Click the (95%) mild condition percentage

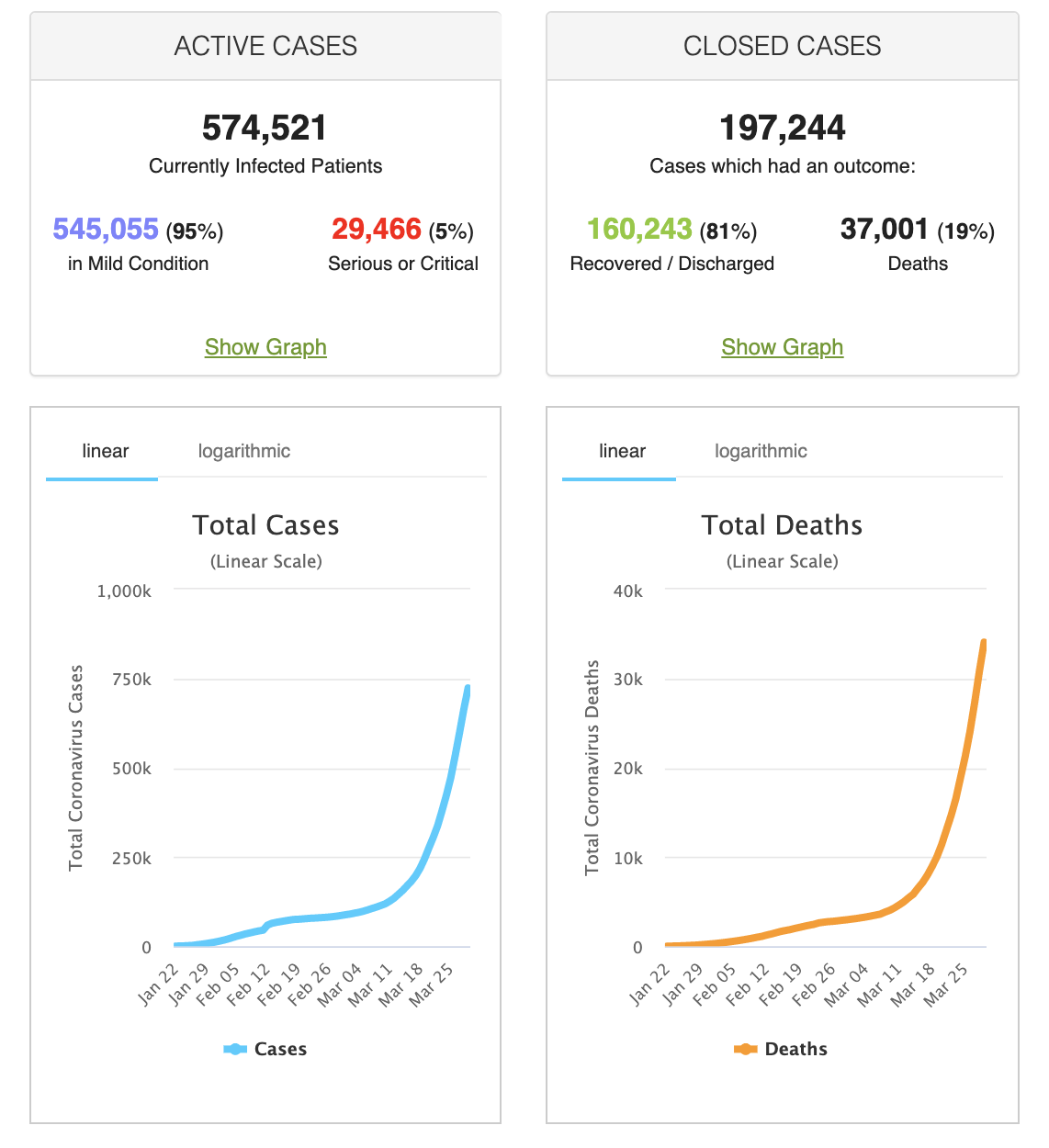coord(195,231)
